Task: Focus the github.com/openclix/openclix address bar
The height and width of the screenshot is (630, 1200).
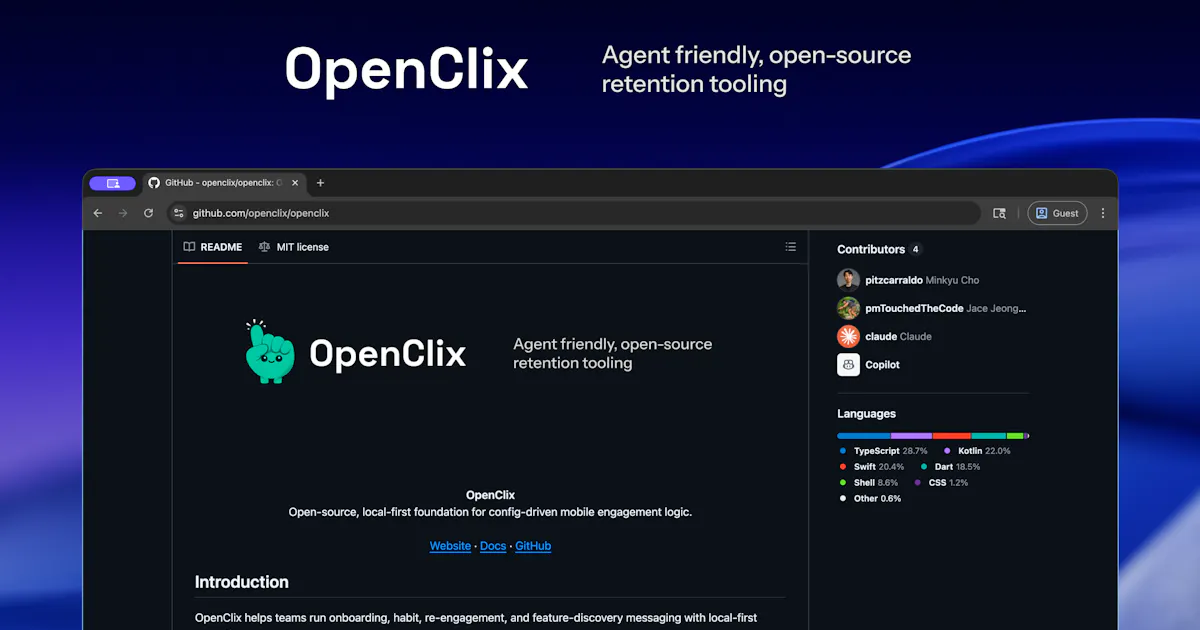Action: coord(574,213)
